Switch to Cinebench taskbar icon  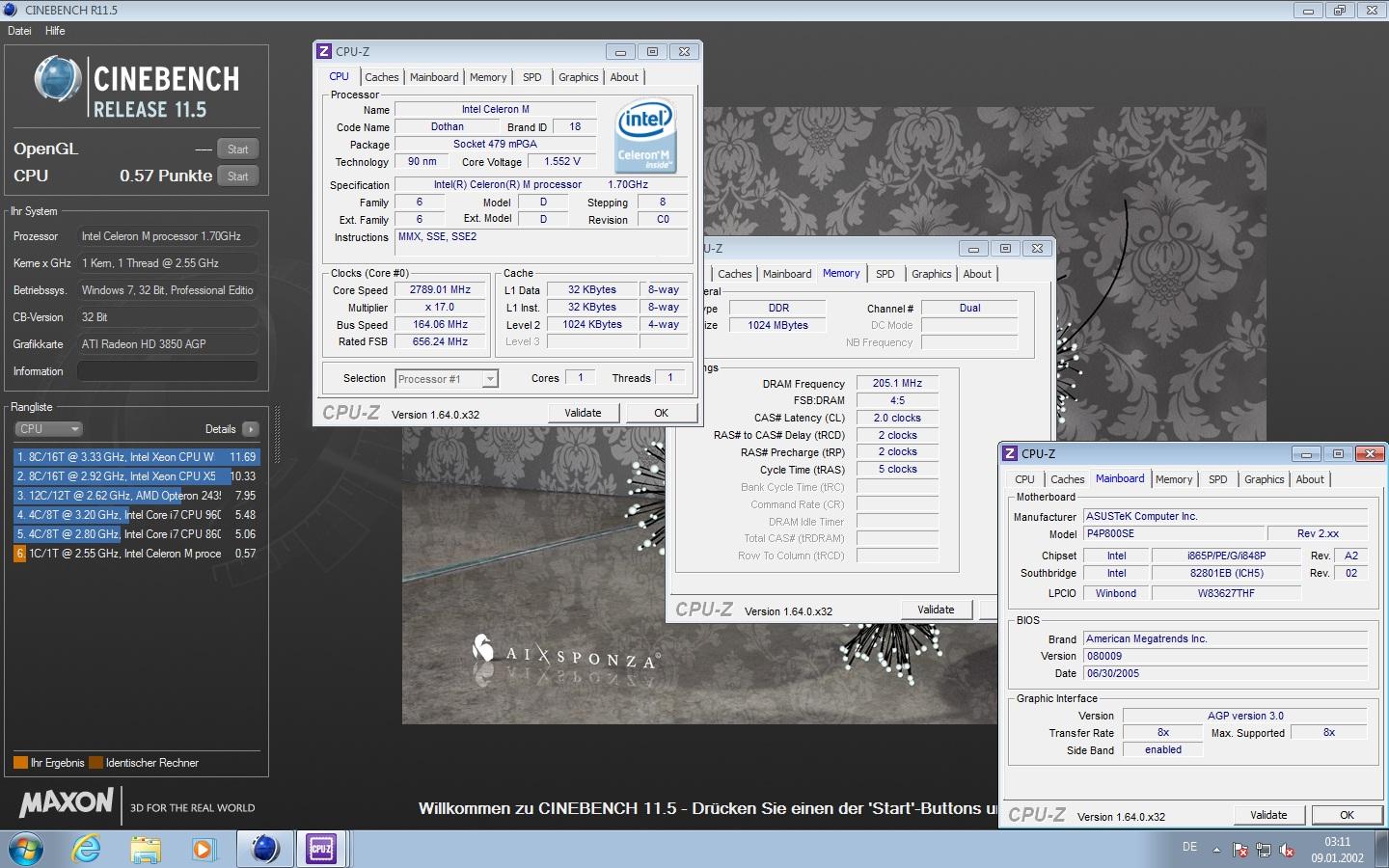point(264,849)
